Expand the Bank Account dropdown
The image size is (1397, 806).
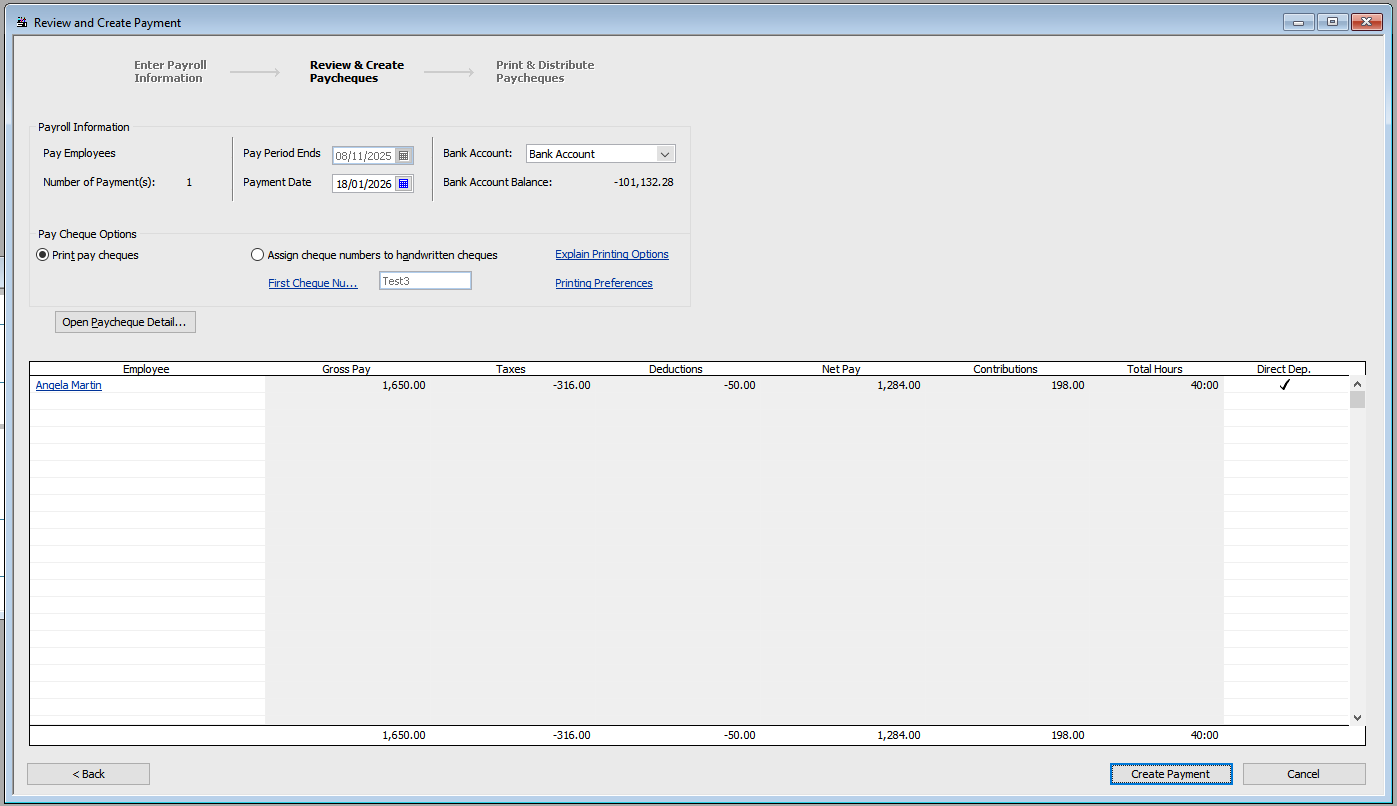[x=665, y=154]
